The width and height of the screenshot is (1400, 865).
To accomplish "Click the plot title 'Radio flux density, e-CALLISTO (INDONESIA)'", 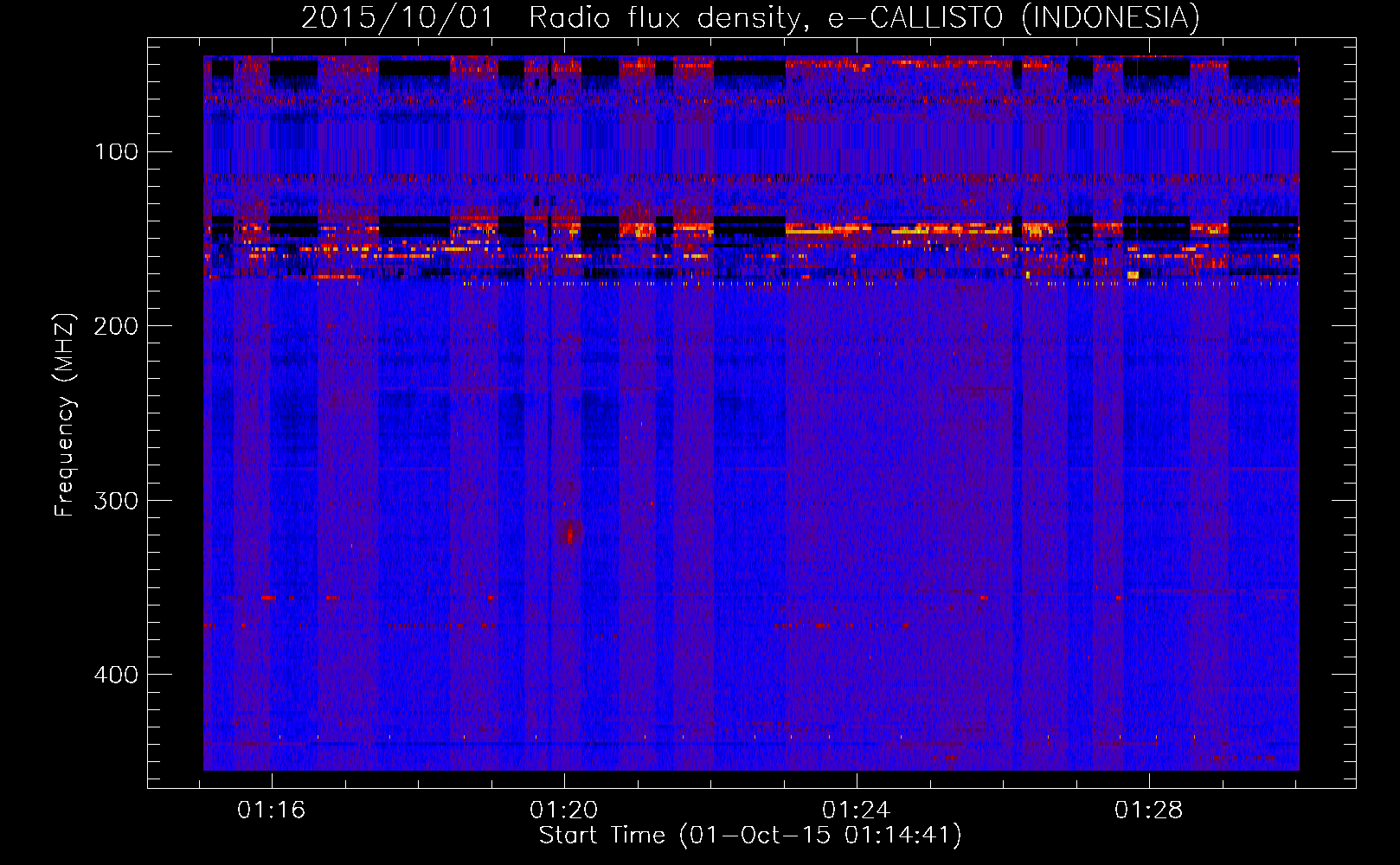I will [864, 18].
